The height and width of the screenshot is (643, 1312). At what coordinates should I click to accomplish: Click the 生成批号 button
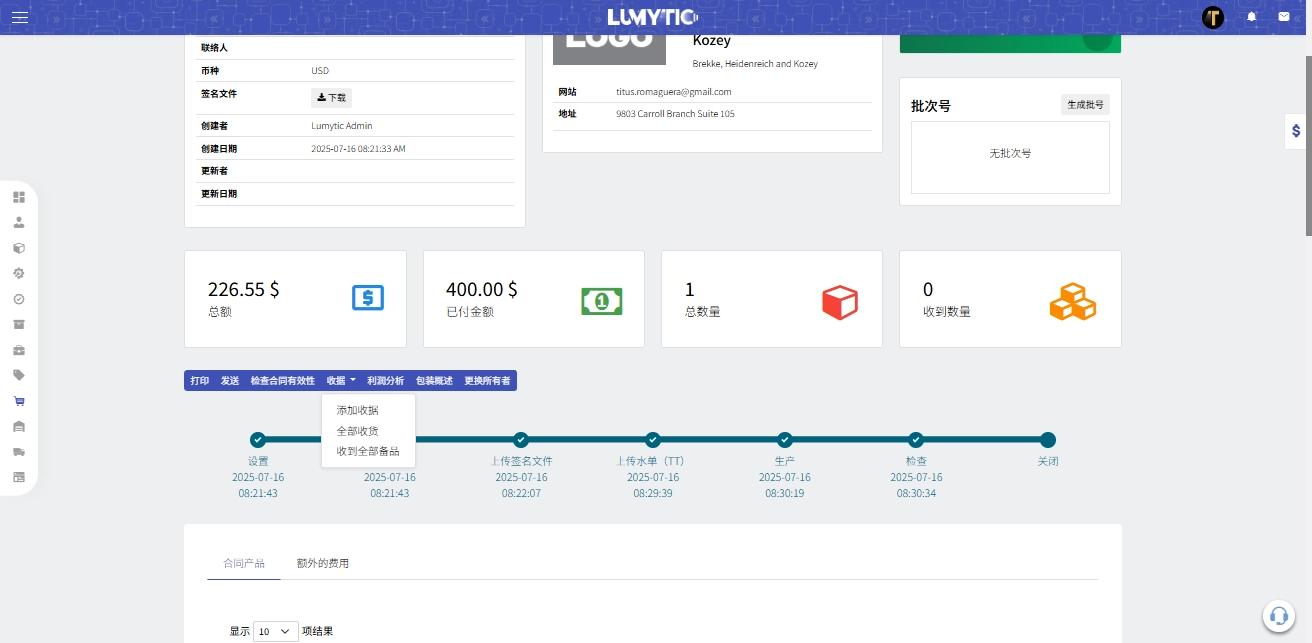(x=1085, y=105)
